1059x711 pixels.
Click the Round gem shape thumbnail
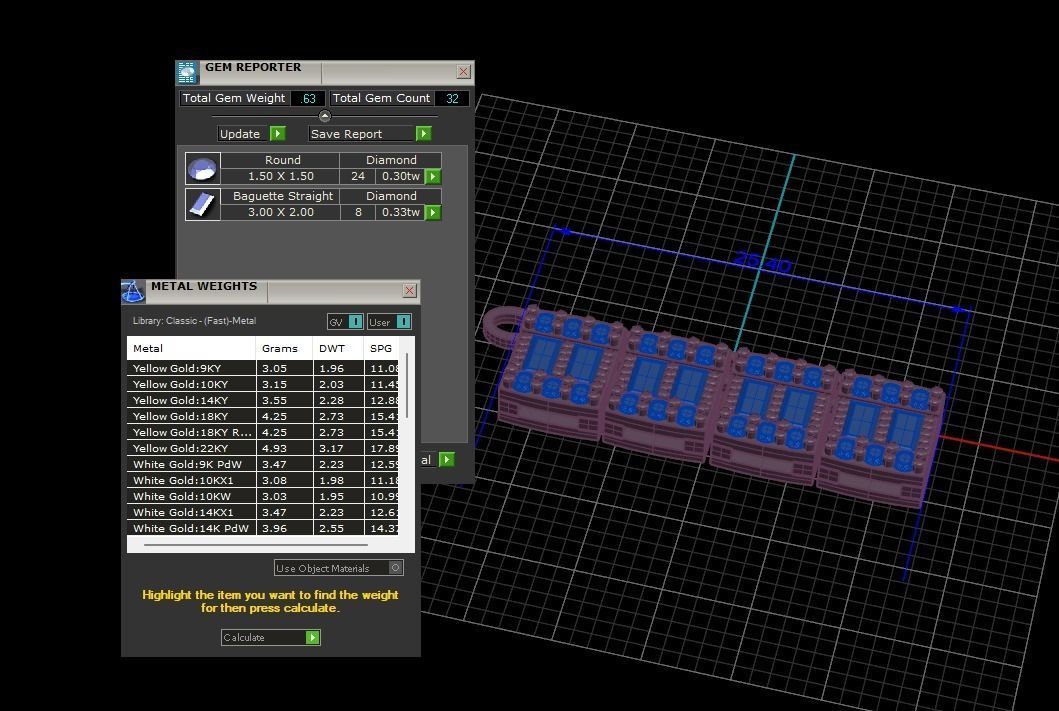click(202, 168)
